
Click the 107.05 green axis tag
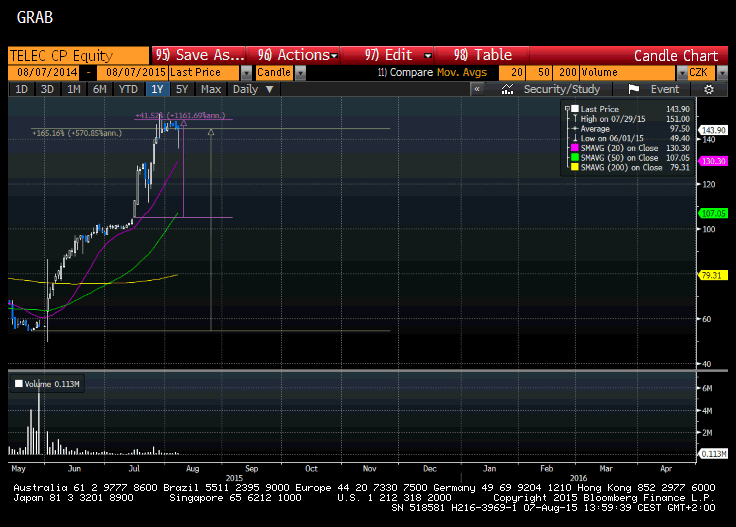[x=713, y=214]
